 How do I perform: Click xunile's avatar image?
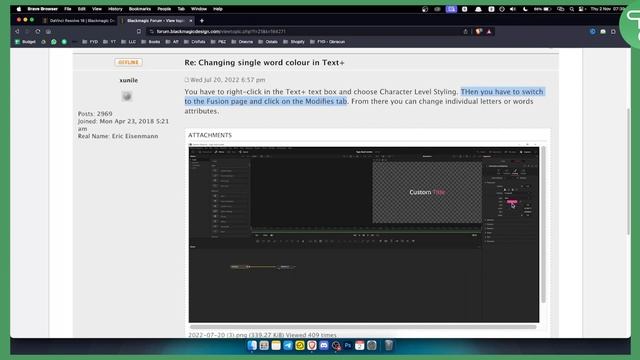(127, 96)
